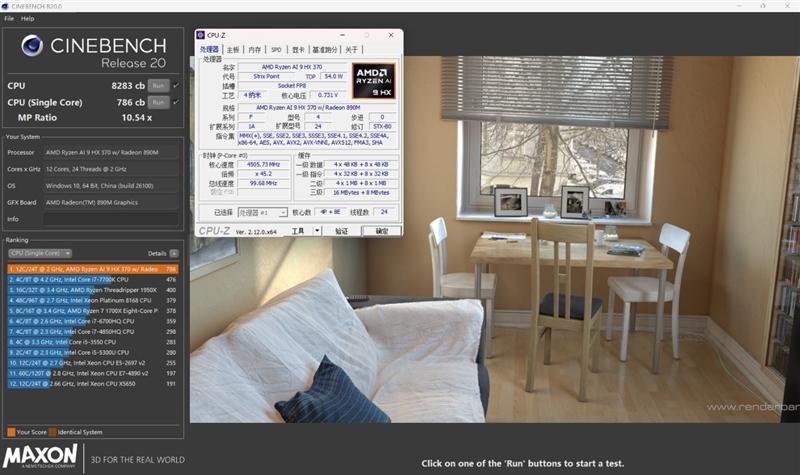Toggle the ranking Details button
This screenshot has height=475, width=800.
click(x=173, y=253)
